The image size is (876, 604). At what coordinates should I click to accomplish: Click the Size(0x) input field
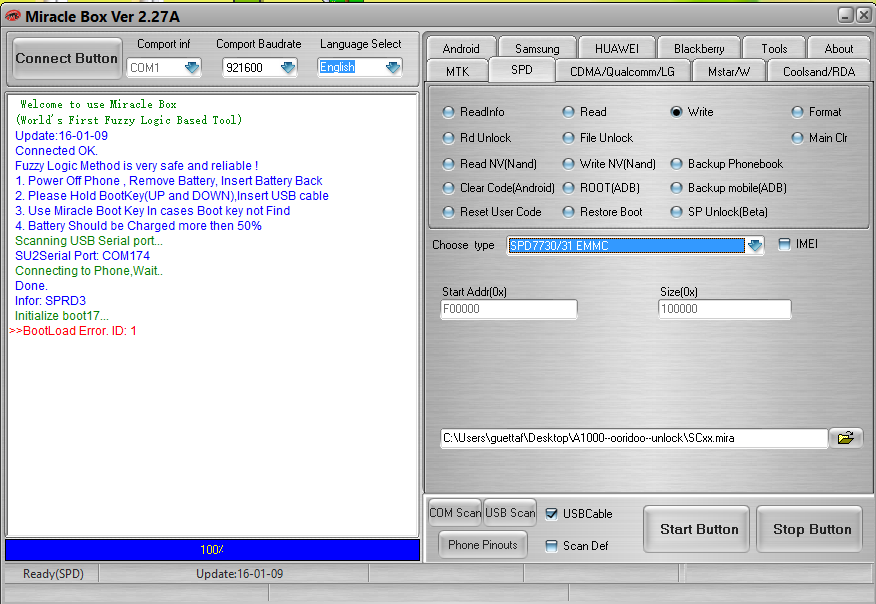pos(725,309)
